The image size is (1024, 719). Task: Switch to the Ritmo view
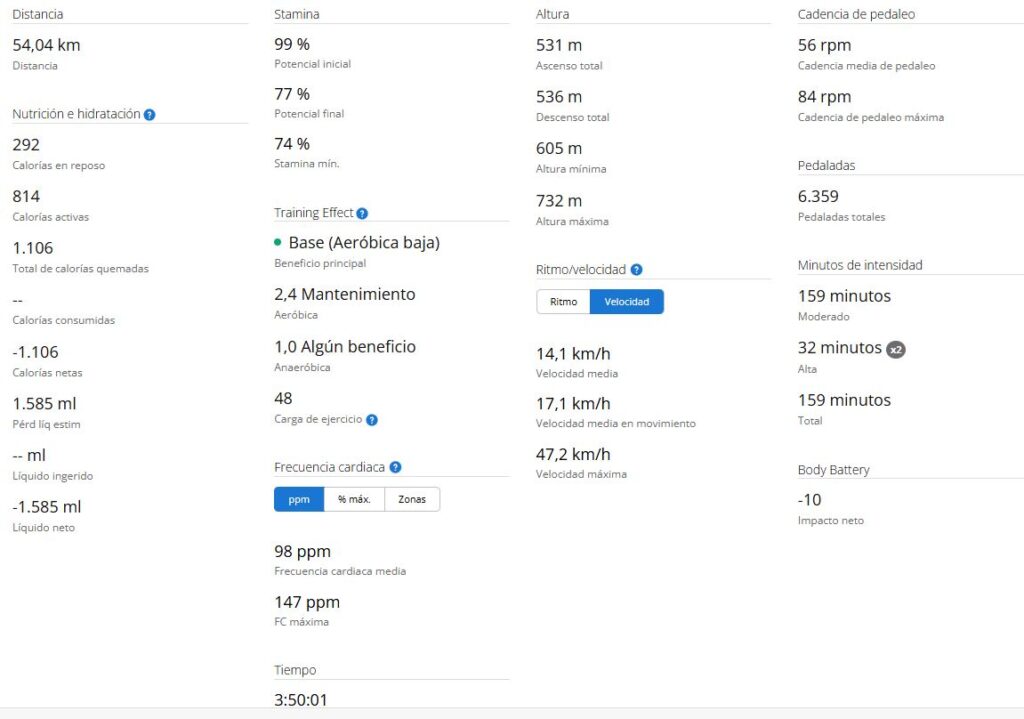(563, 302)
